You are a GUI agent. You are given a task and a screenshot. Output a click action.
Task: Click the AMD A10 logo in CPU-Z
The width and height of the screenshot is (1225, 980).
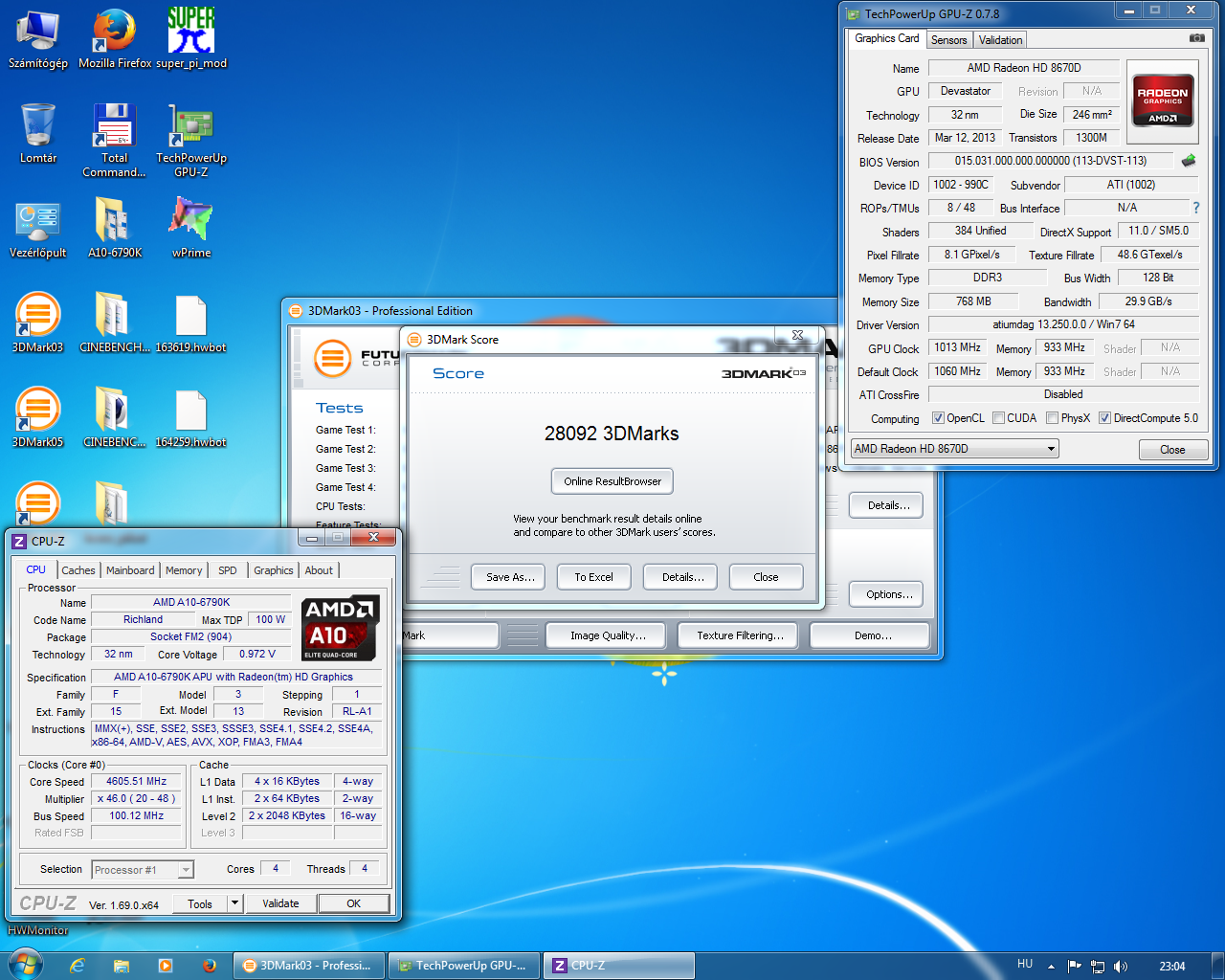pos(341,628)
